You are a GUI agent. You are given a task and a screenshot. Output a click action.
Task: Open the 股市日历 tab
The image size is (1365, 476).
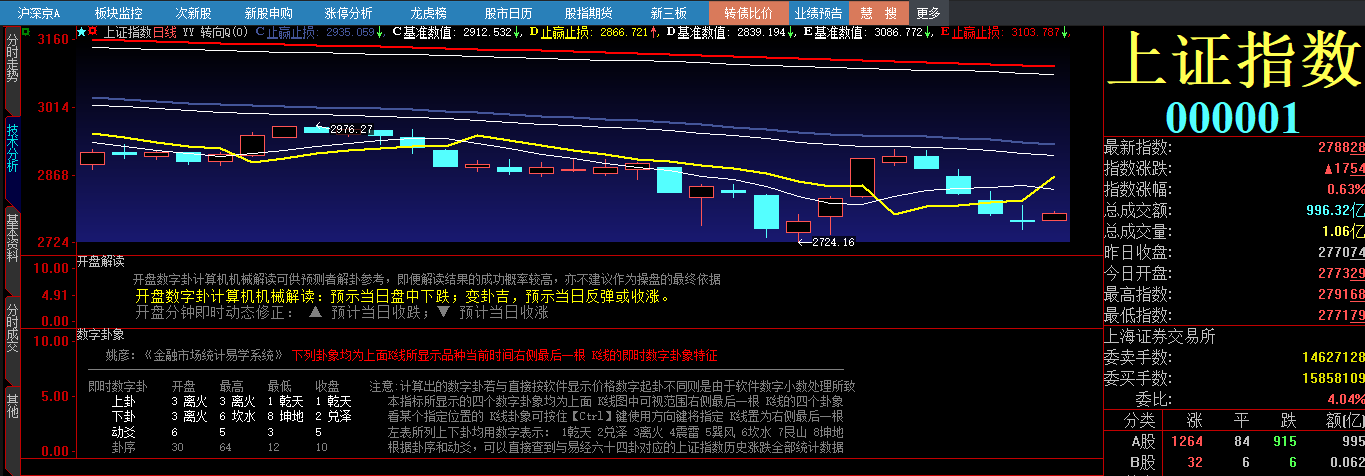click(508, 13)
